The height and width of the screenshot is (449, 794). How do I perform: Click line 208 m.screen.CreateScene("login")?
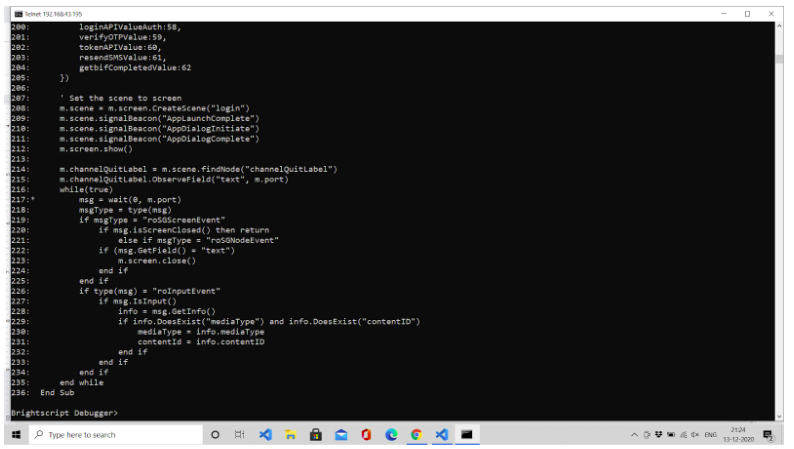[x=154, y=108]
